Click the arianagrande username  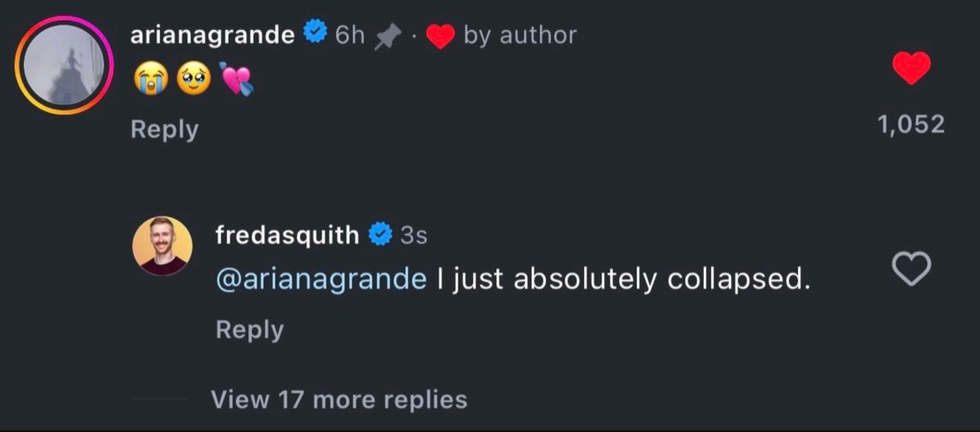coord(212,35)
